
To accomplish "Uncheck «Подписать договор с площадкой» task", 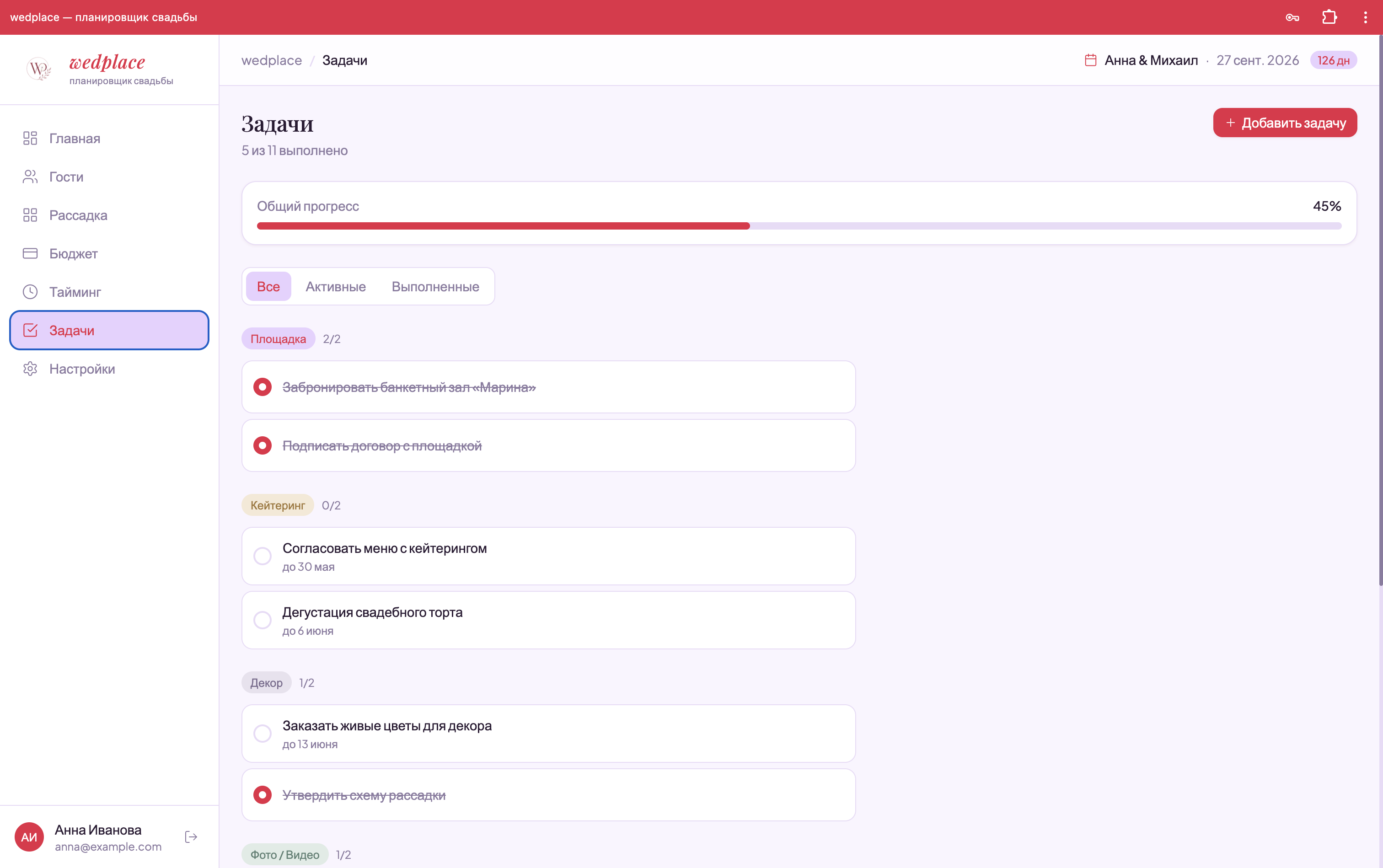I will tap(263, 445).
